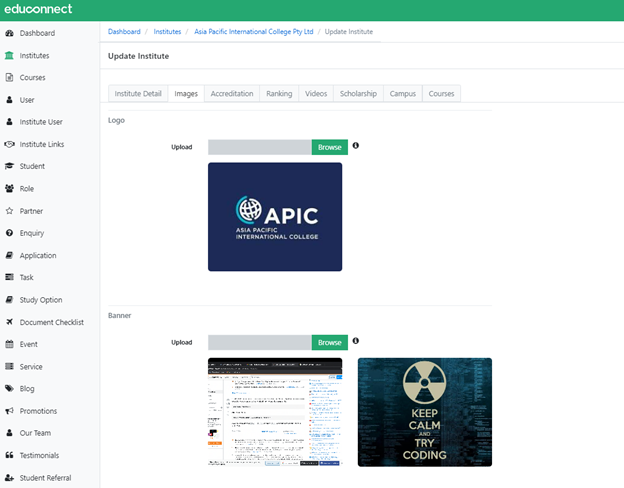
Task: Click the 'Update Institute' breadcrumb text
Action: [349, 31]
